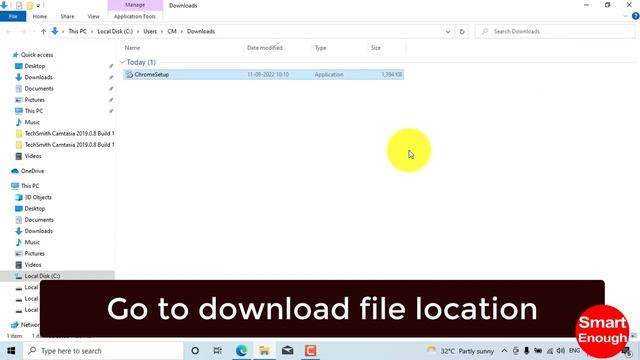Launch Microsoft Edge from taskbar
The width and height of the screenshot is (640, 360).
241,351
